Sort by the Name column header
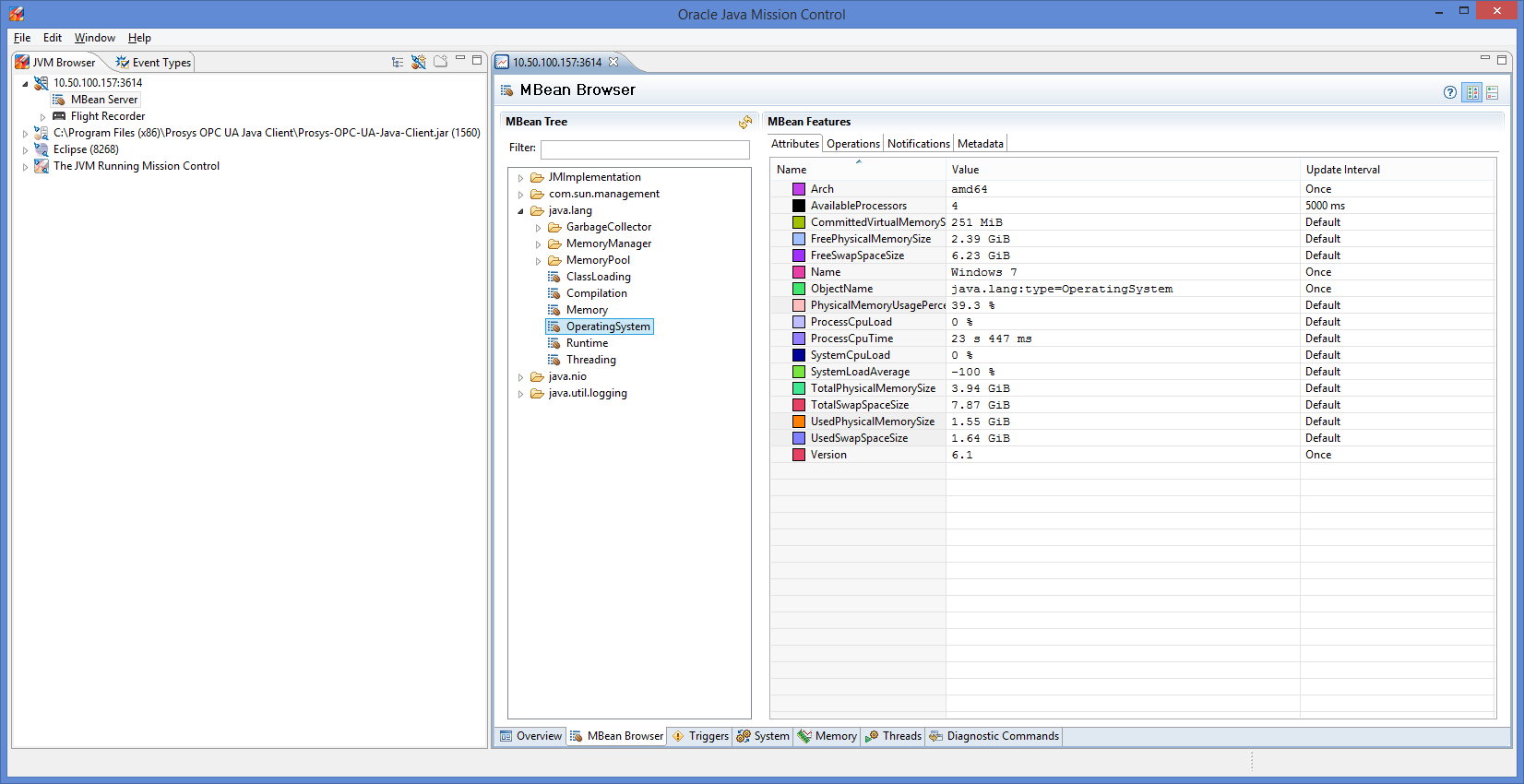The image size is (1524, 784). click(x=858, y=170)
